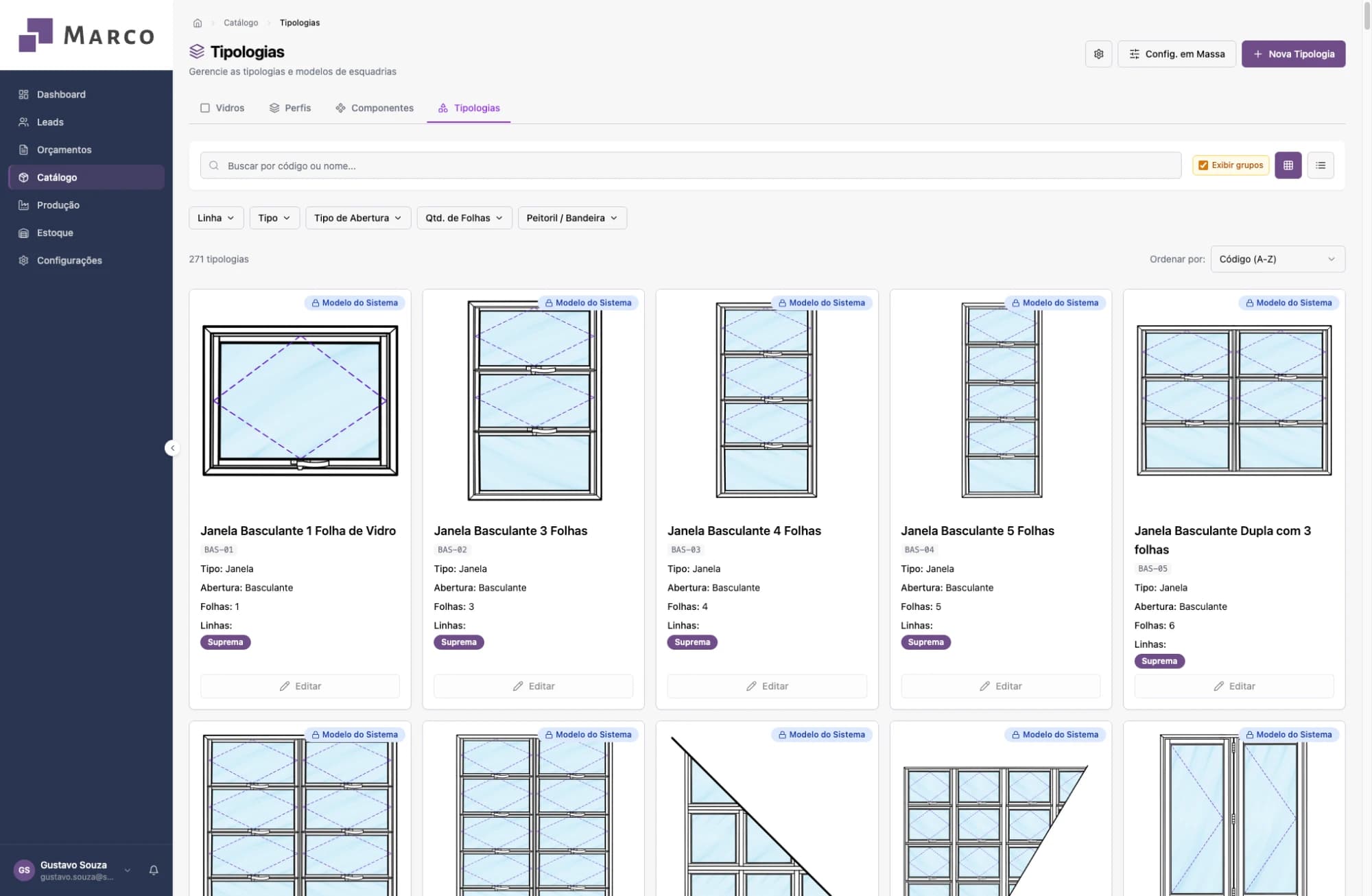Expand the Gustavo Souza user menu chevron

(x=128, y=870)
